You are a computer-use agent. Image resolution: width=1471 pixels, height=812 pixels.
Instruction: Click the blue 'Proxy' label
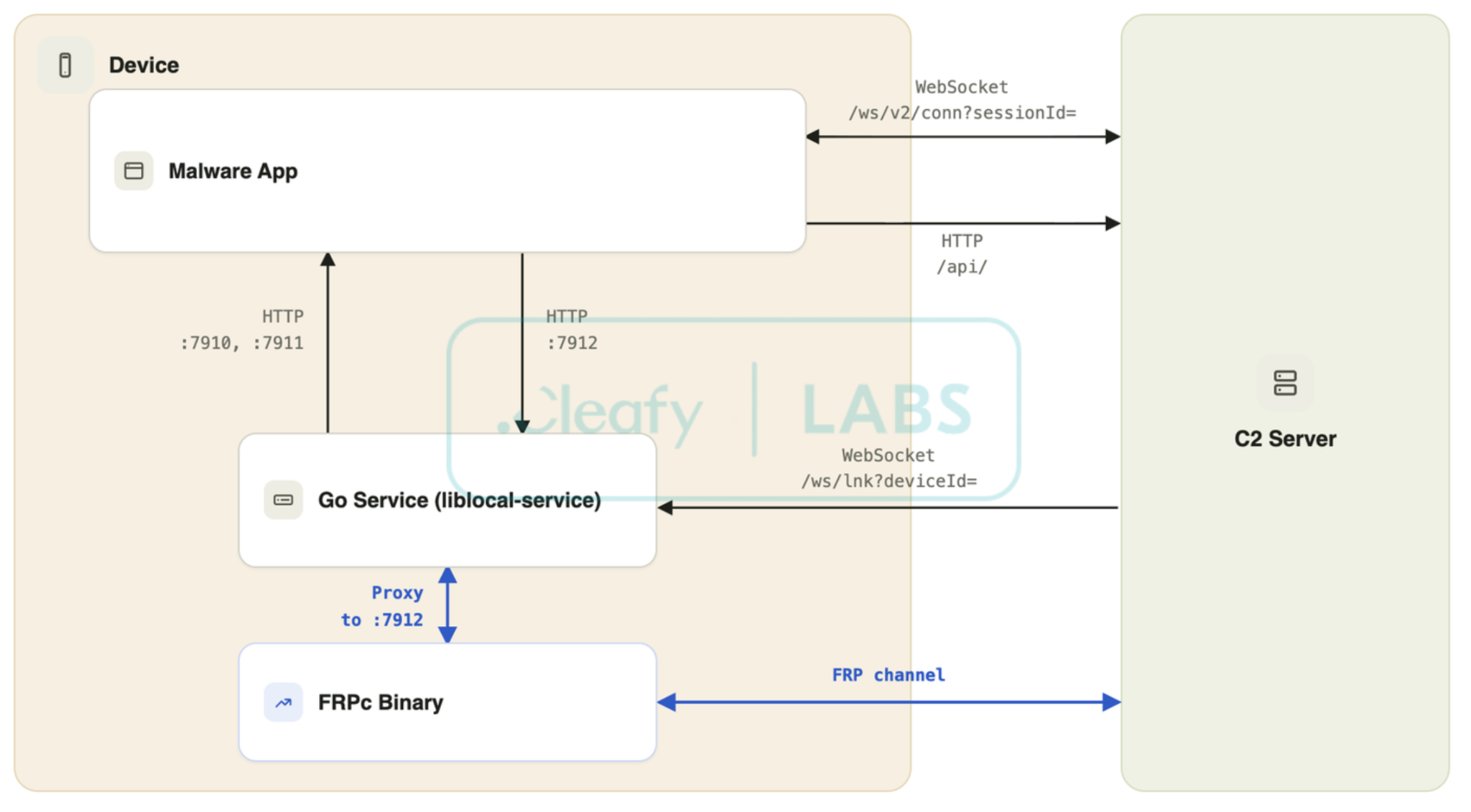[397, 593]
